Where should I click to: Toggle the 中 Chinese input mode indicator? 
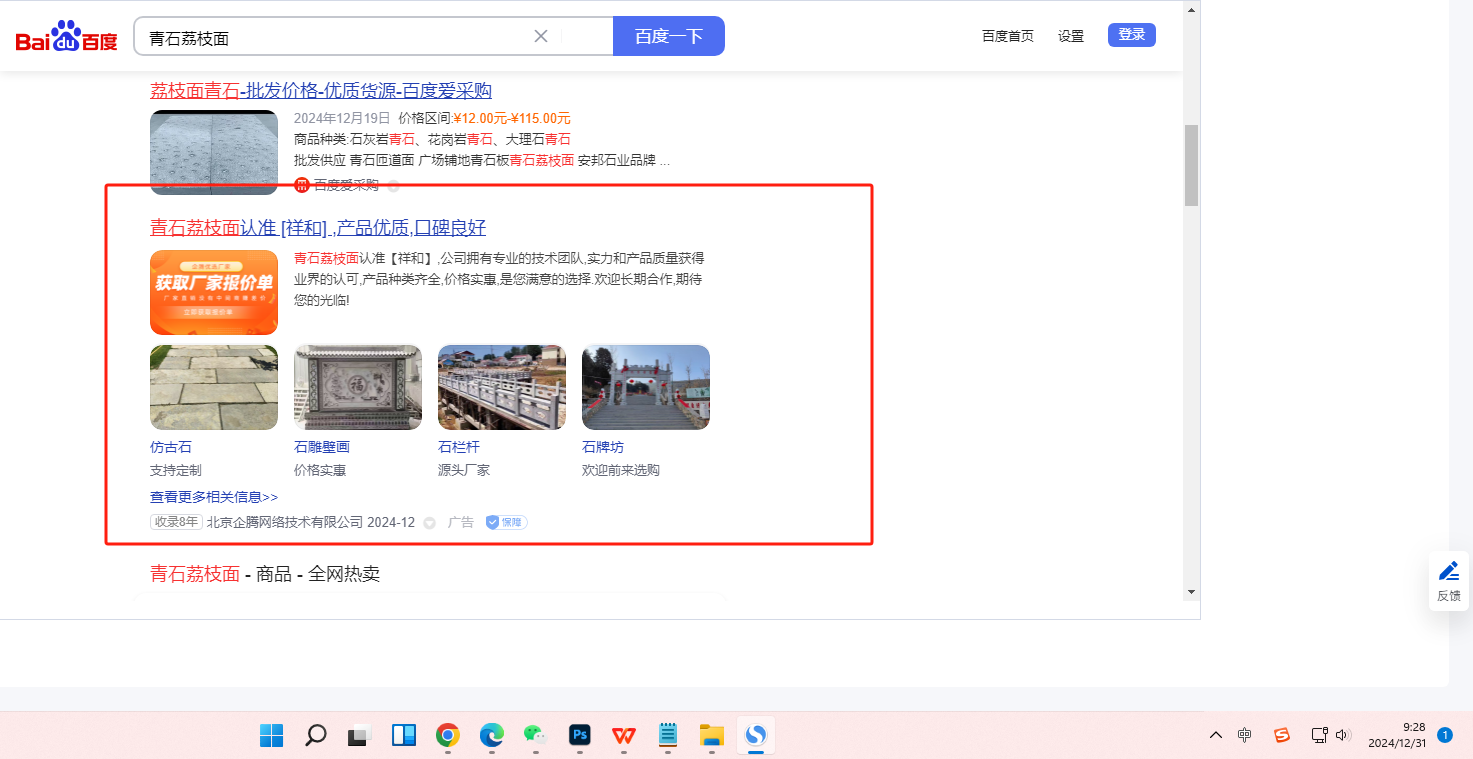pos(1244,735)
